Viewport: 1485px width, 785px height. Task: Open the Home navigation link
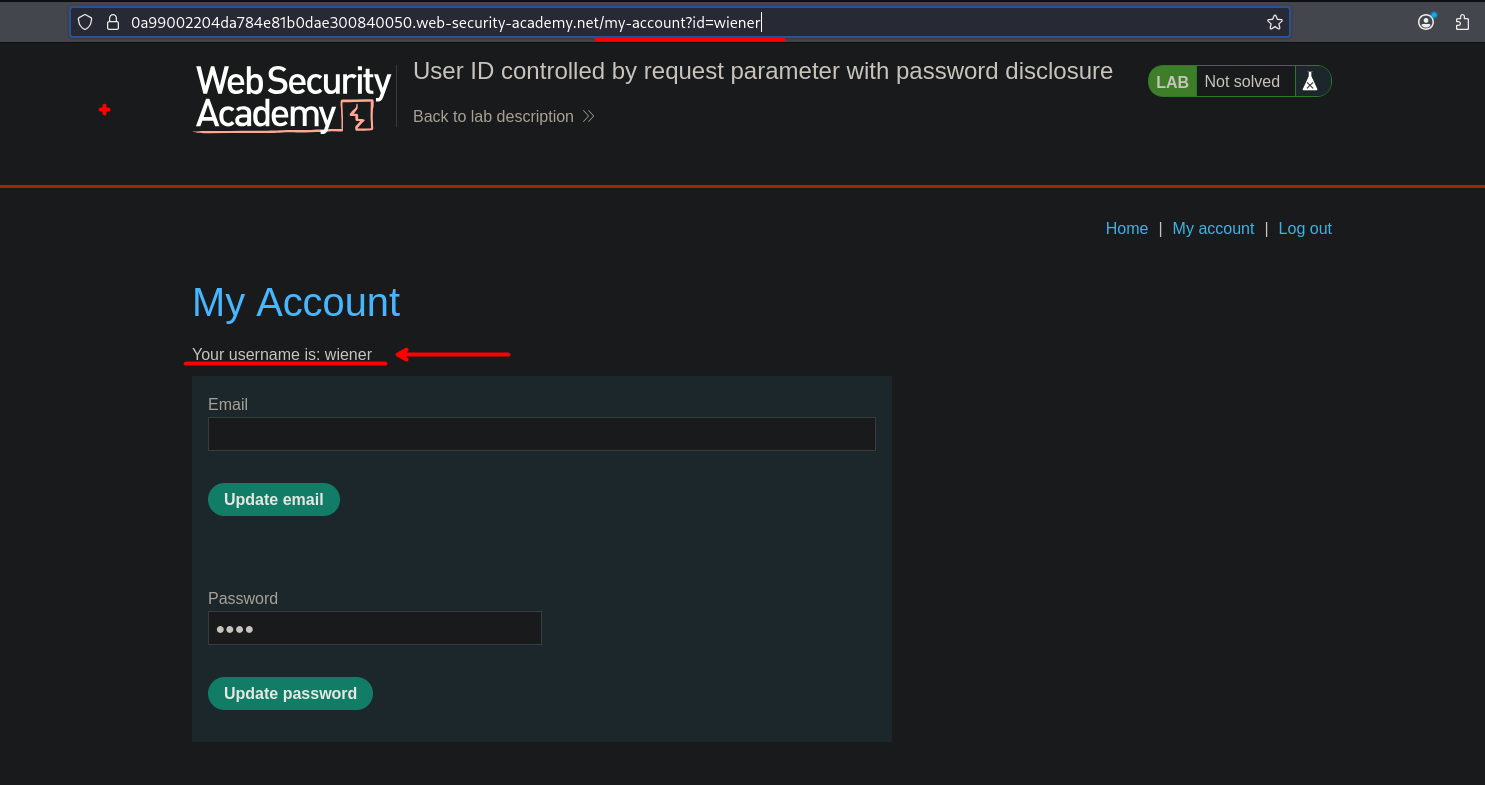[x=1126, y=229]
